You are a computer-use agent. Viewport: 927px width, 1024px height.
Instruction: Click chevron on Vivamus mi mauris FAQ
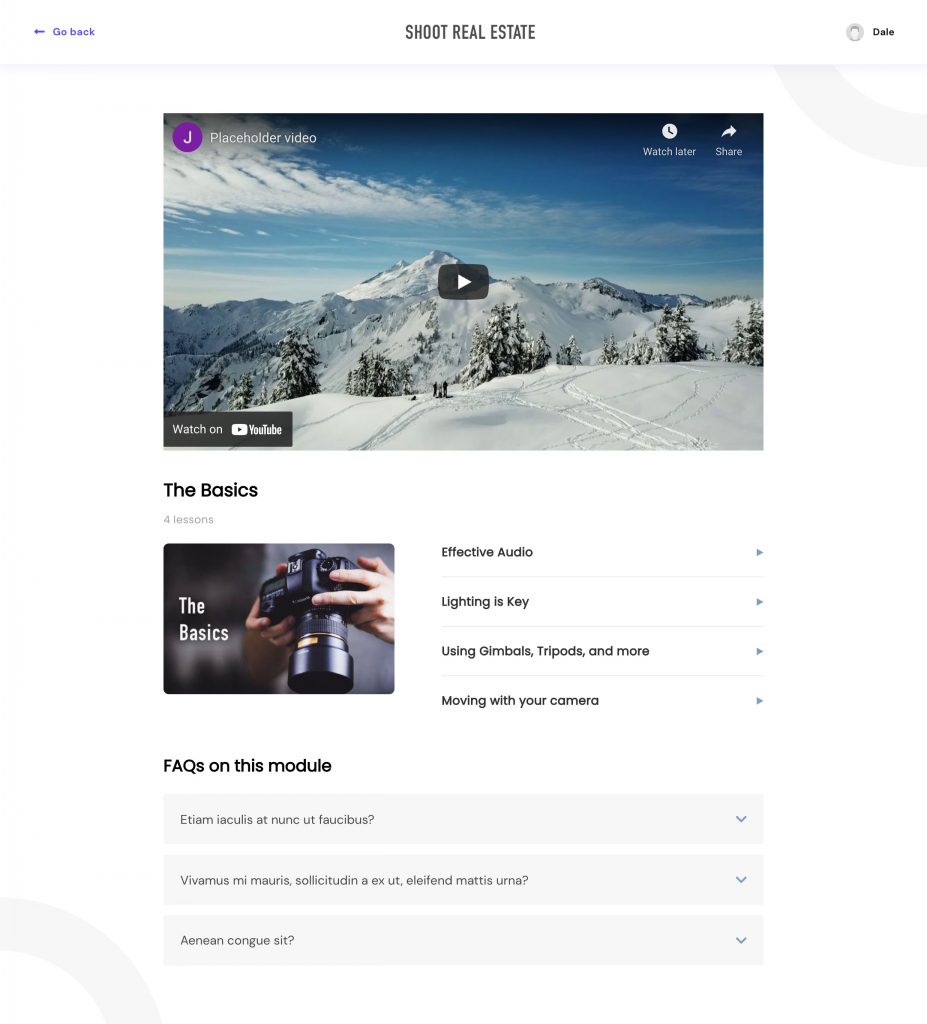[x=741, y=880]
